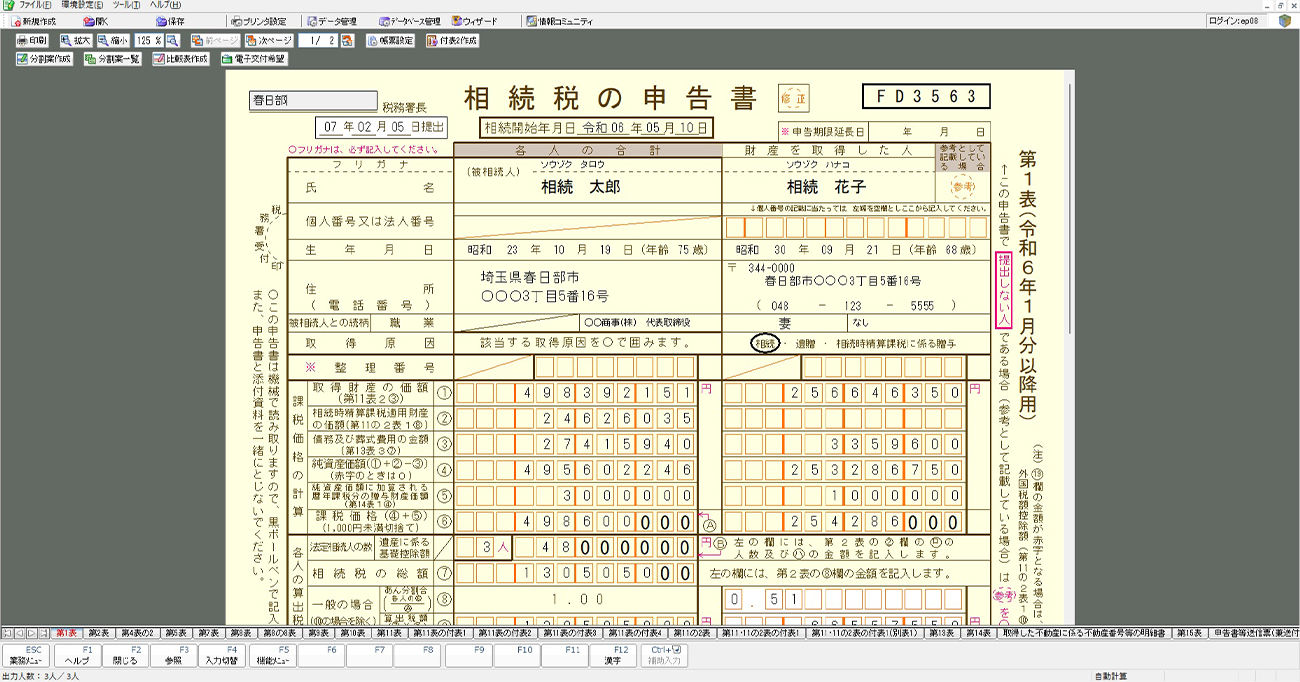Go to next page with 次ページ
1300x682 pixels.
click(x=268, y=41)
